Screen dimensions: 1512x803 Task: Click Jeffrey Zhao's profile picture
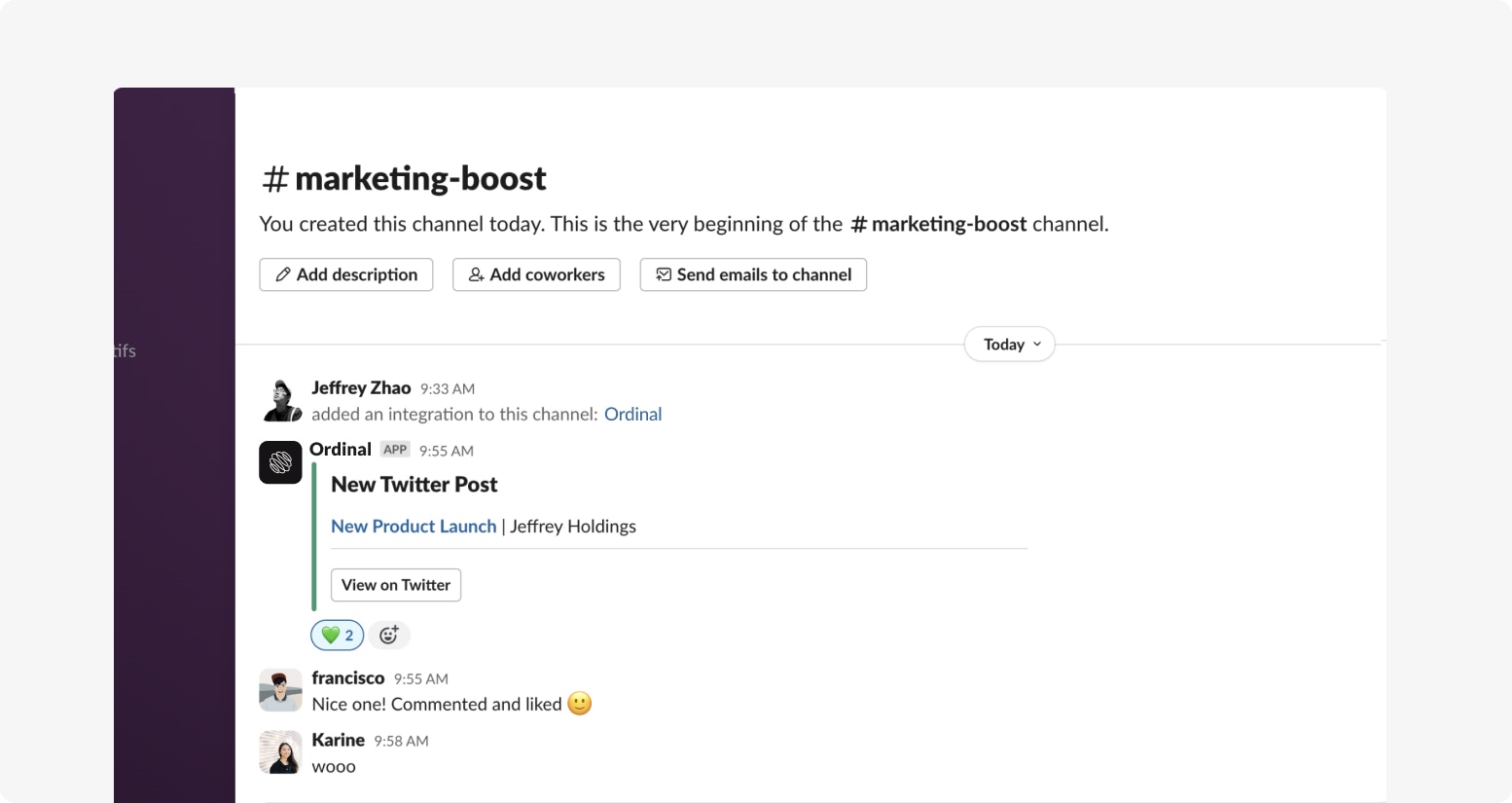tap(280, 399)
